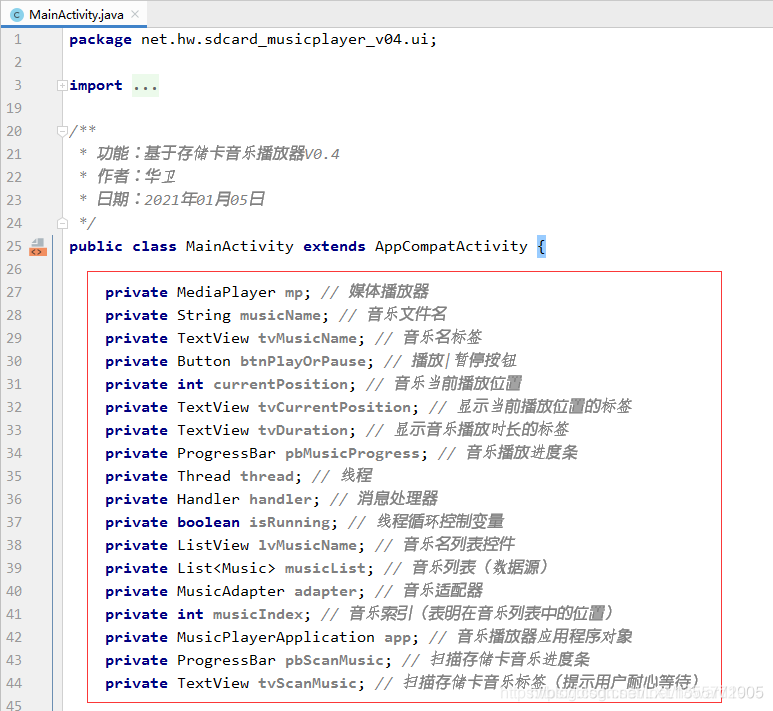Click AppCompatActivity in the class declaration
Viewport: 773px width, 711px height.
point(451,246)
